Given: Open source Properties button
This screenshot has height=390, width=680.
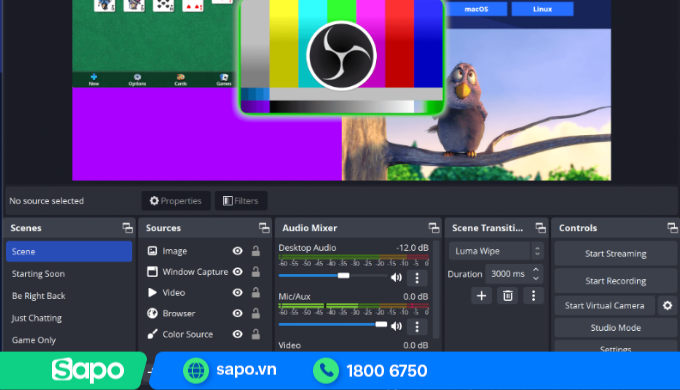Looking at the screenshot, I should (176, 201).
